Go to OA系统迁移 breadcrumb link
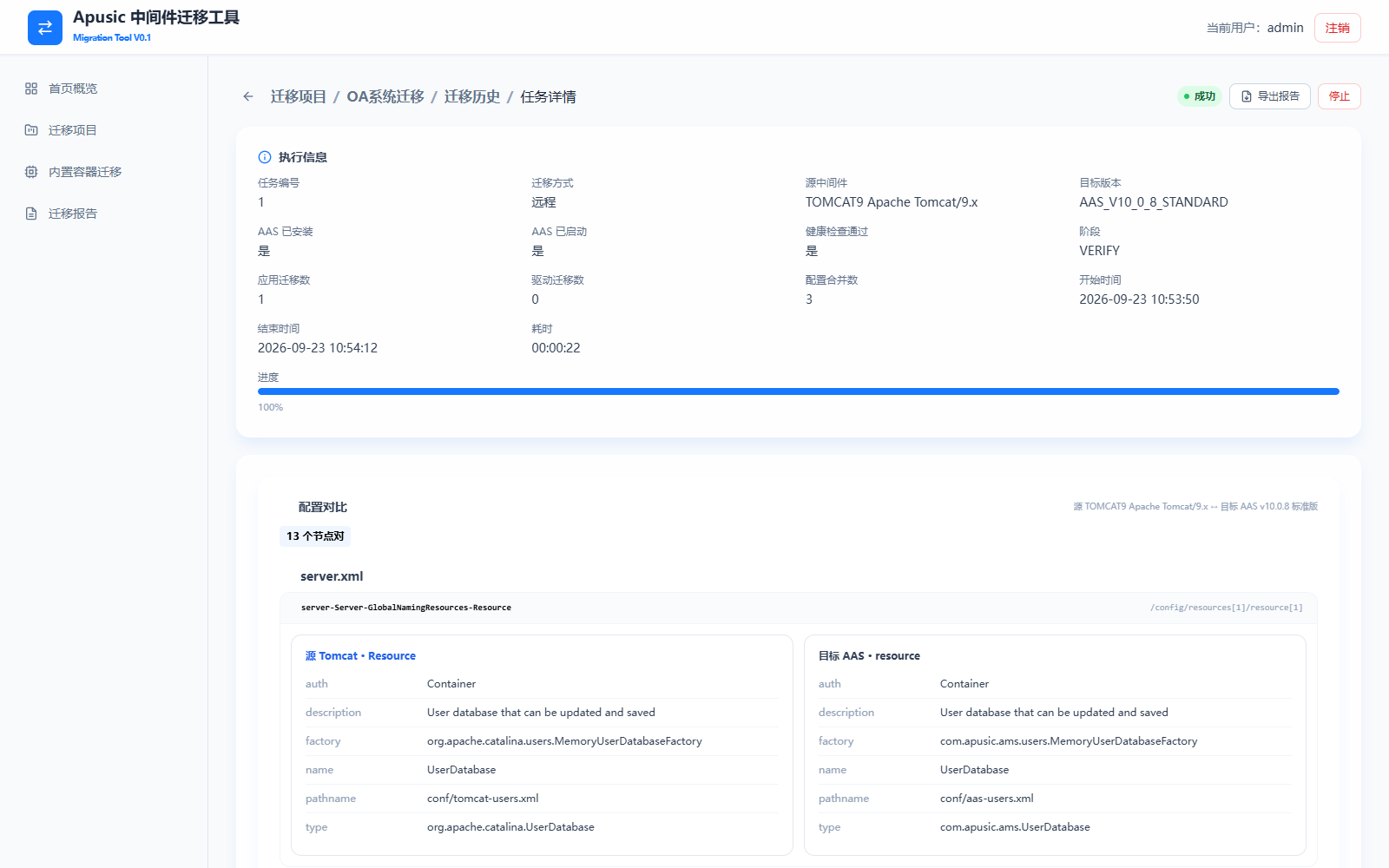The width and height of the screenshot is (1389, 868). 385,96
